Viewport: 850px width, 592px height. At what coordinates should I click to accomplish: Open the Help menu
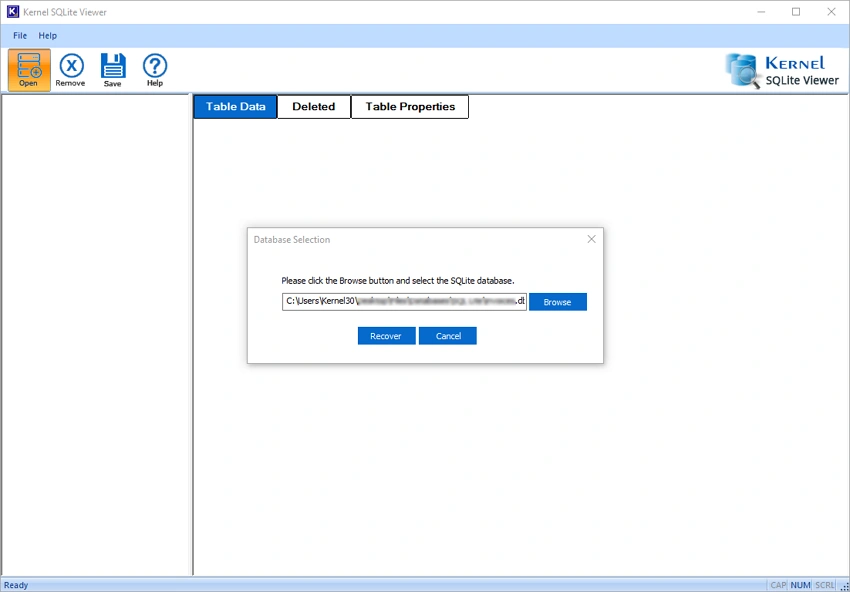pos(48,36)
